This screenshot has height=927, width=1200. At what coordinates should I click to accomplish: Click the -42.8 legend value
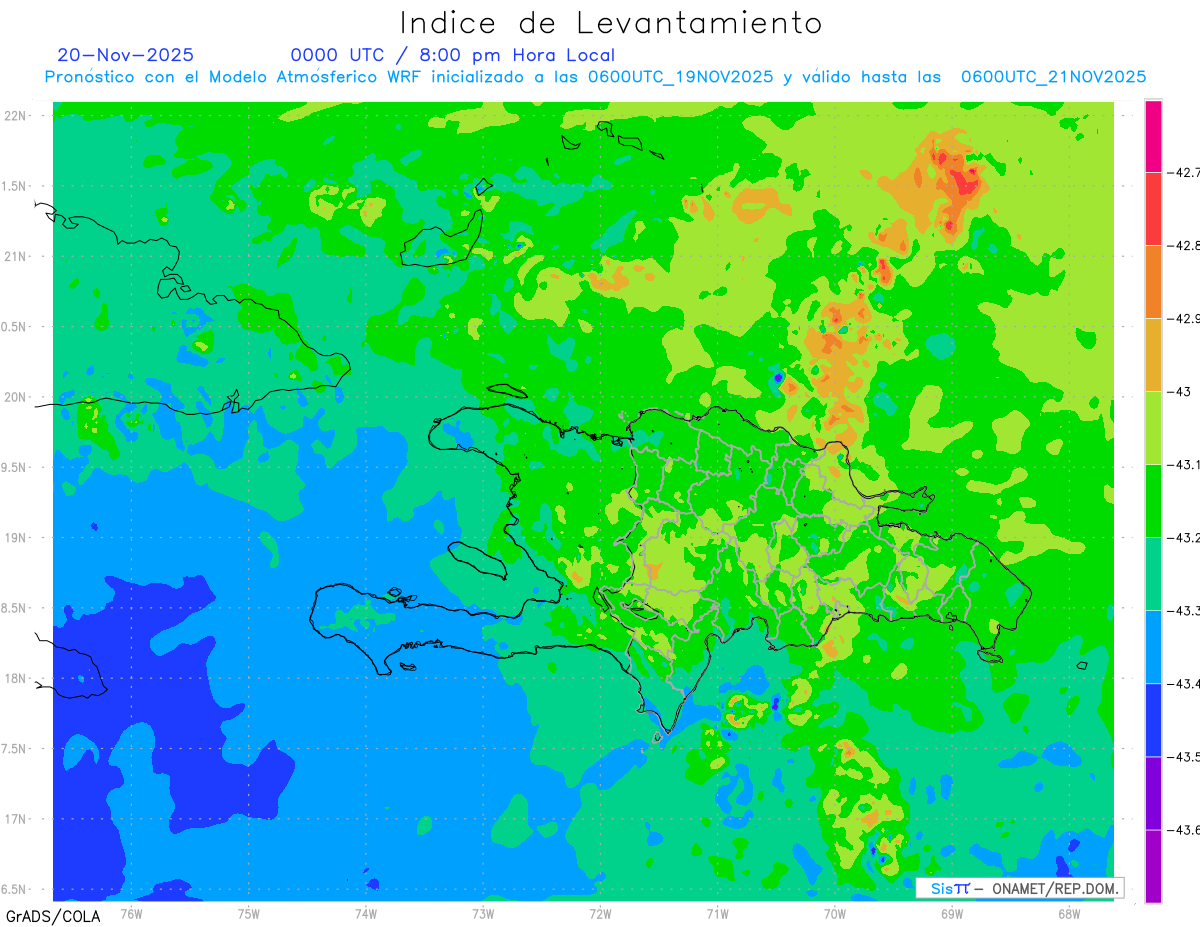coord(1186,245)
